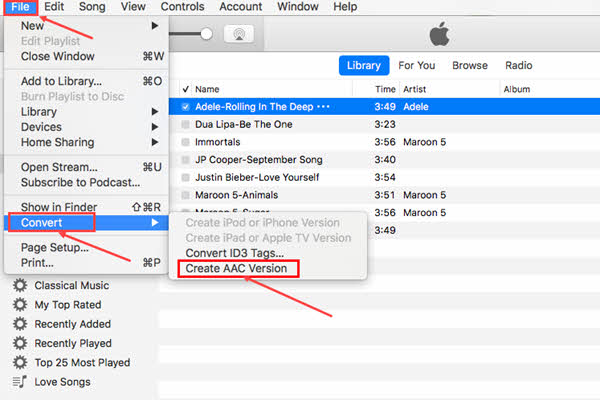Click the Love Songs playlist note icon
The image size is (600, 400).
pyautogui.click(x=20, y=382)
